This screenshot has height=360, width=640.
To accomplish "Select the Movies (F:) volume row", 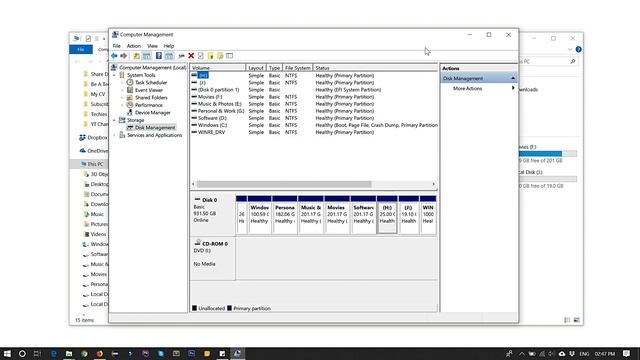I will point(313,97).
